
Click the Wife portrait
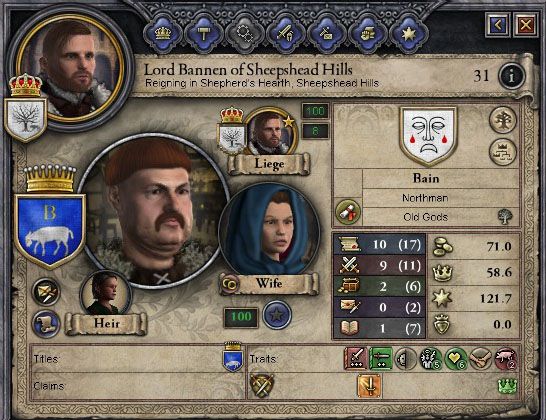[x=271, y=230]
